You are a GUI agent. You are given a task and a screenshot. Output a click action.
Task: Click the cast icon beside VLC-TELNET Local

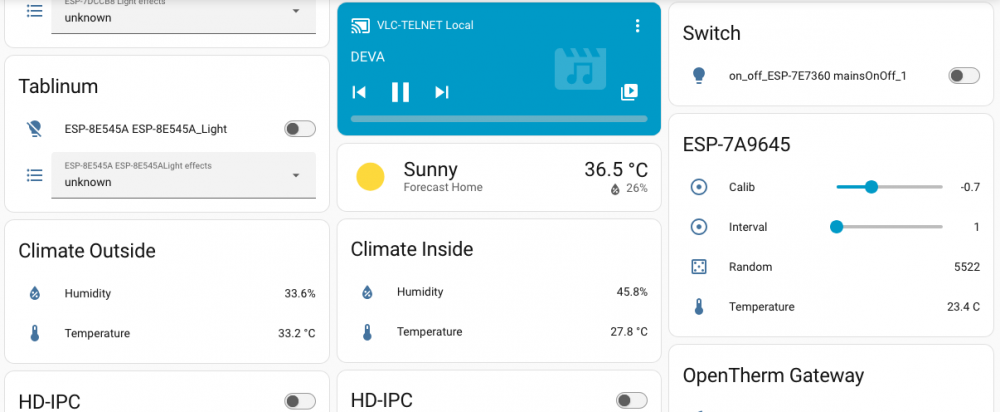point(360,26)
